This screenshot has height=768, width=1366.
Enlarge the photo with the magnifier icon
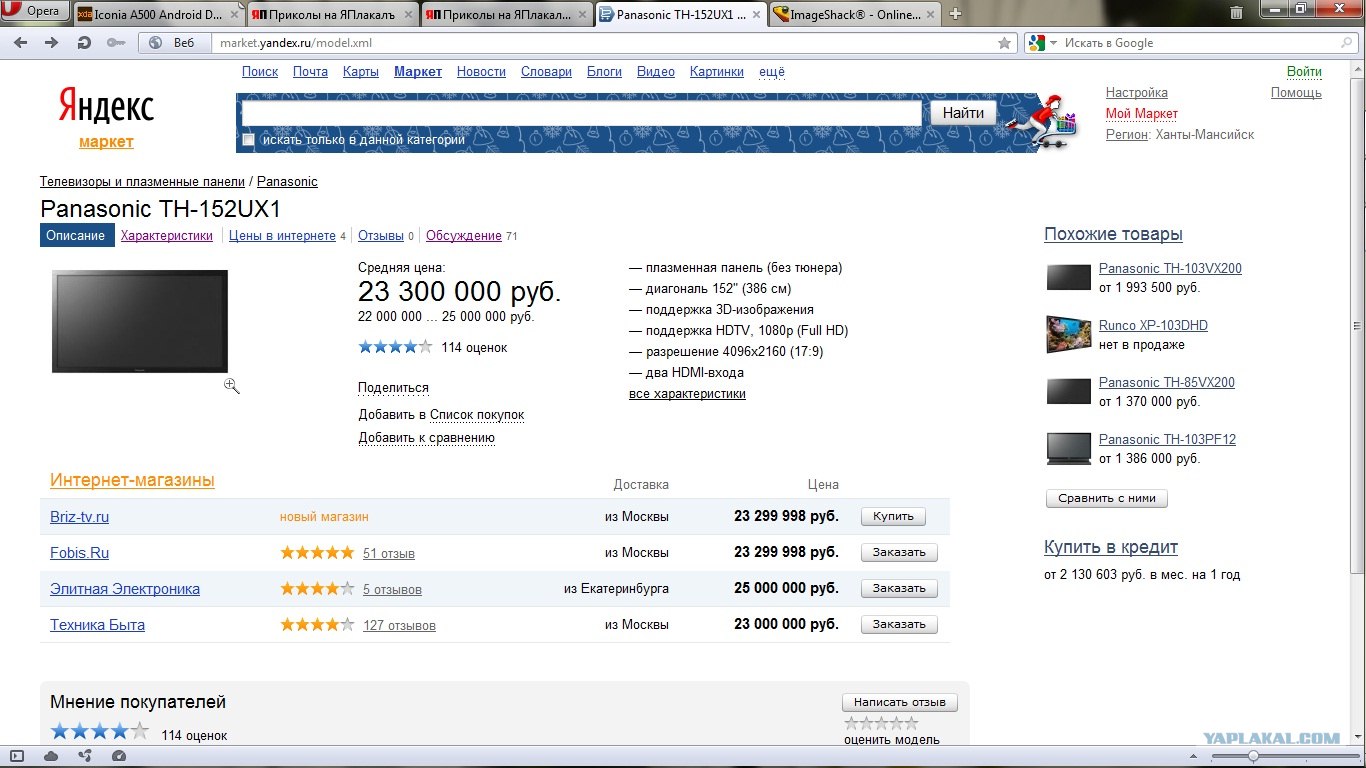pyautogui.click(x=232, y=386)
